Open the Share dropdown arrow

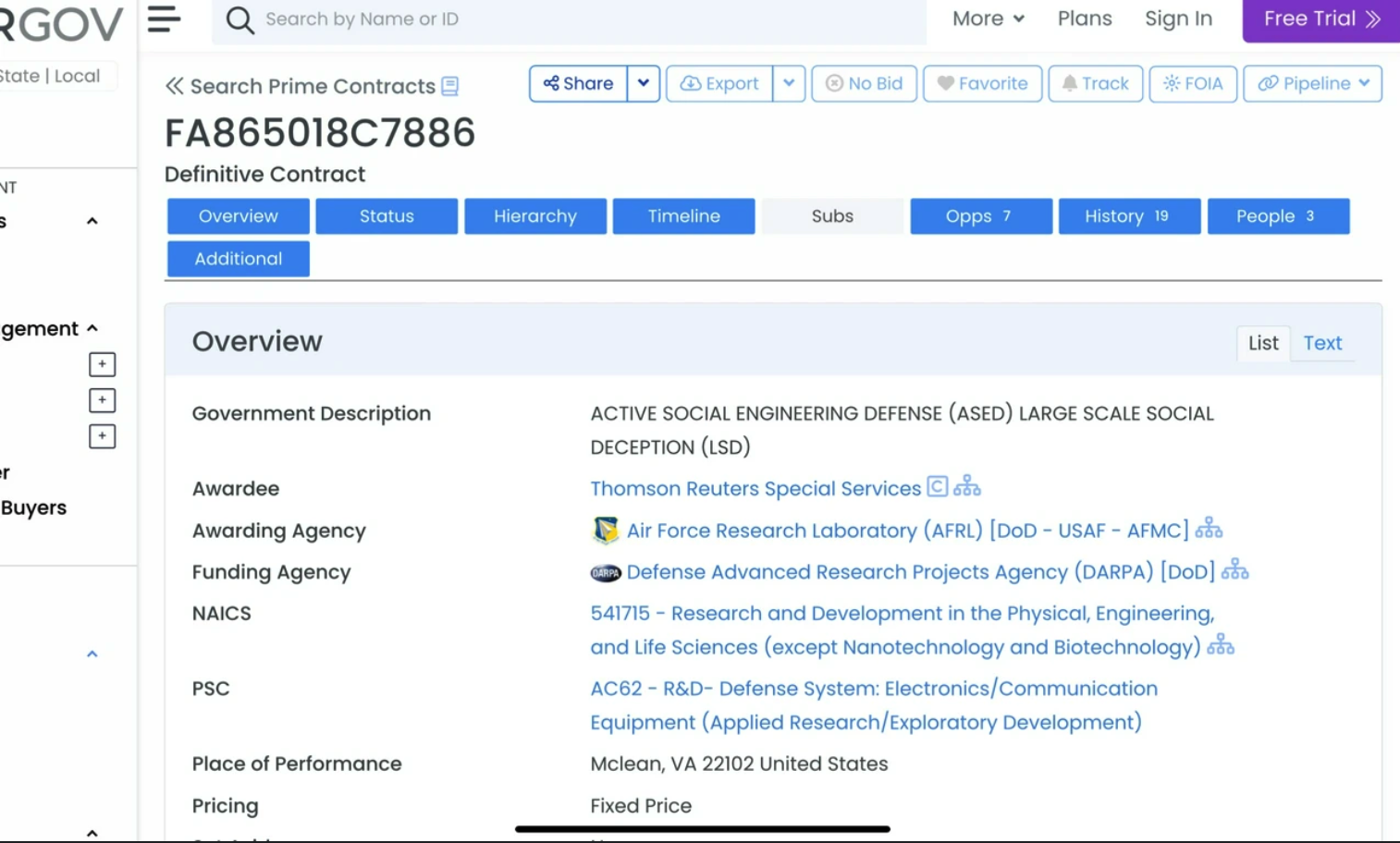click(x=644, y=83)
